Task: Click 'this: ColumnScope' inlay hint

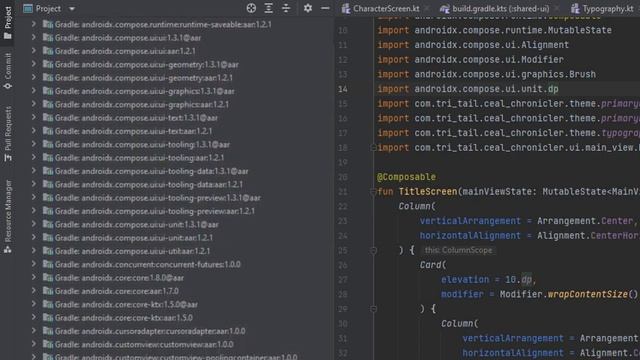Action: pyautogui.click(x=458, y=250)
